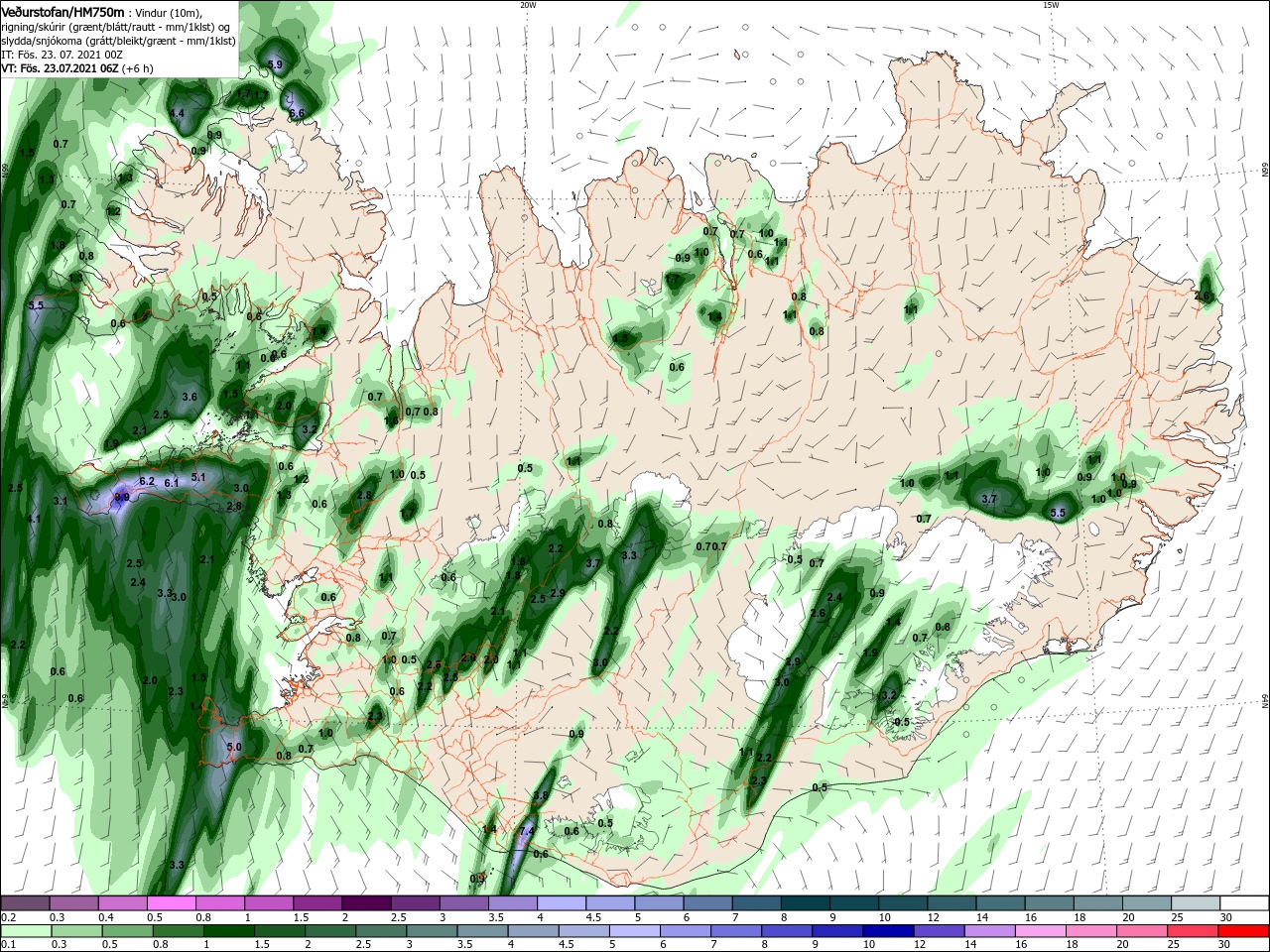This screenshot has width=1270, height=952.
Task: Click the 7.4 precipitation value on the map
Action: [x=528, y=831]
